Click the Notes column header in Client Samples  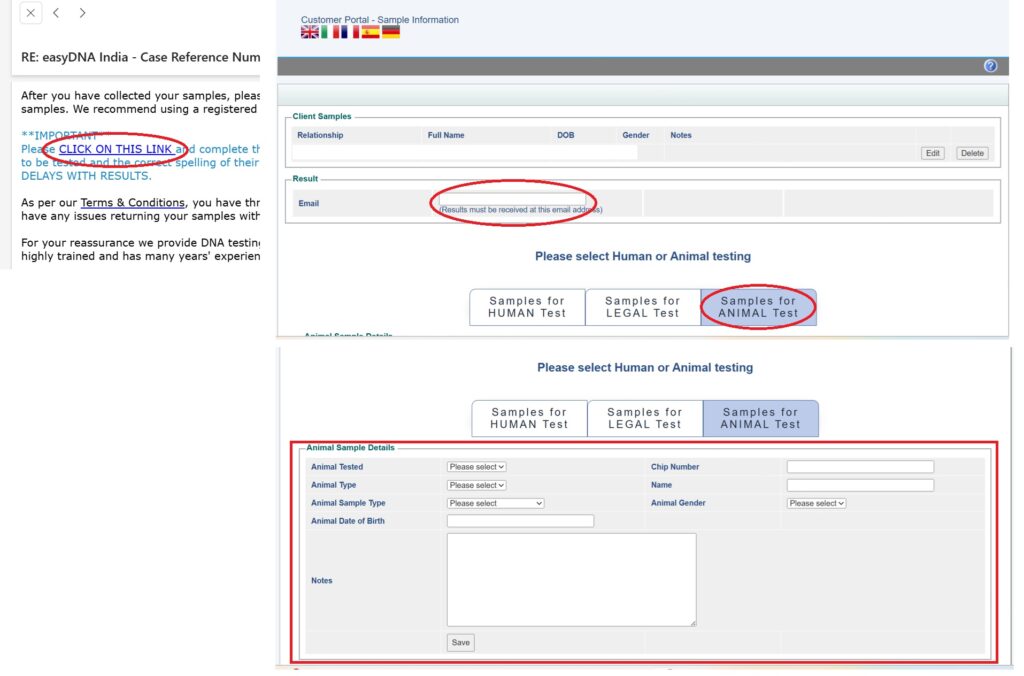680,135
